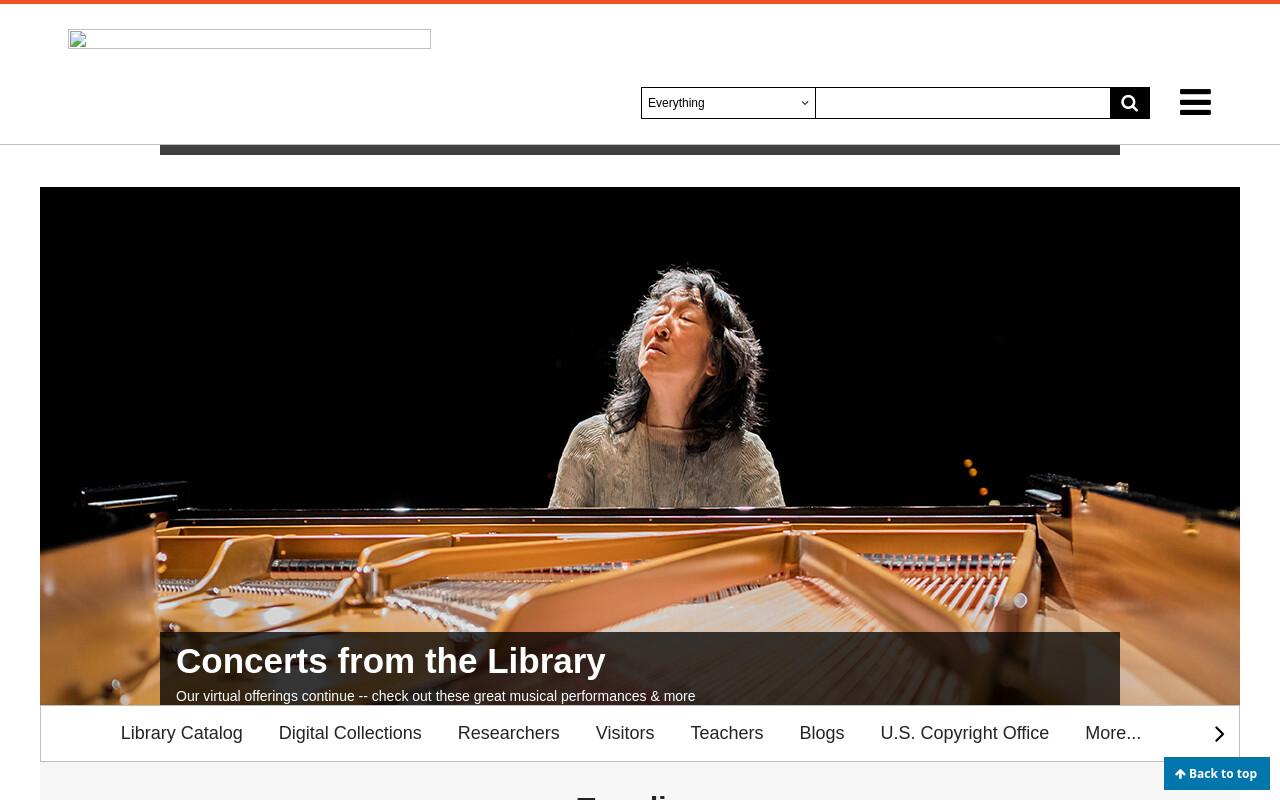This screenshot has height=800, width=1280.
Task: Select the Visitors navigation item
Action: (x=625, y=733)
